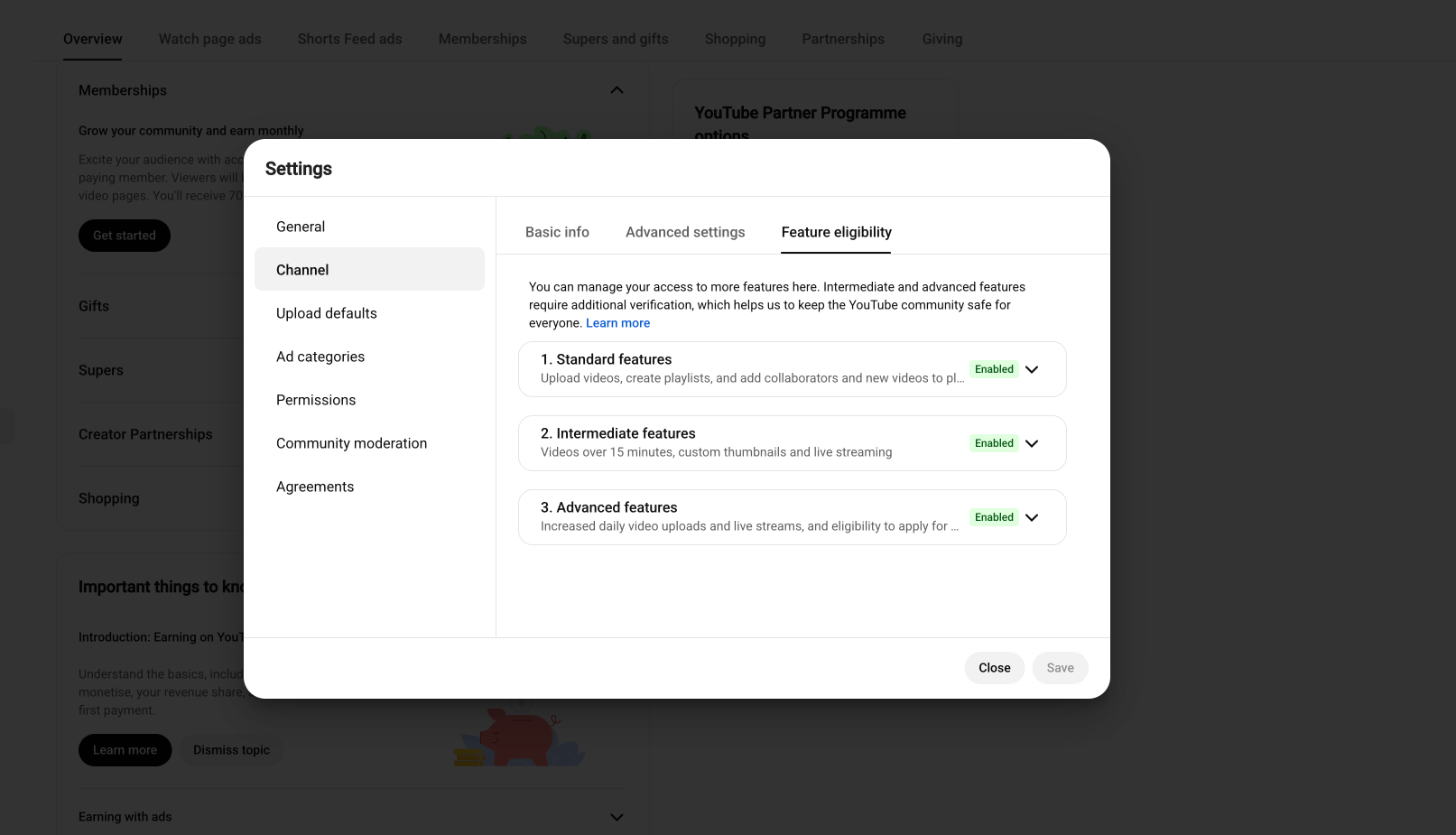Open Permissions settings section
The image size is (1456, 835).
point(369,400)
